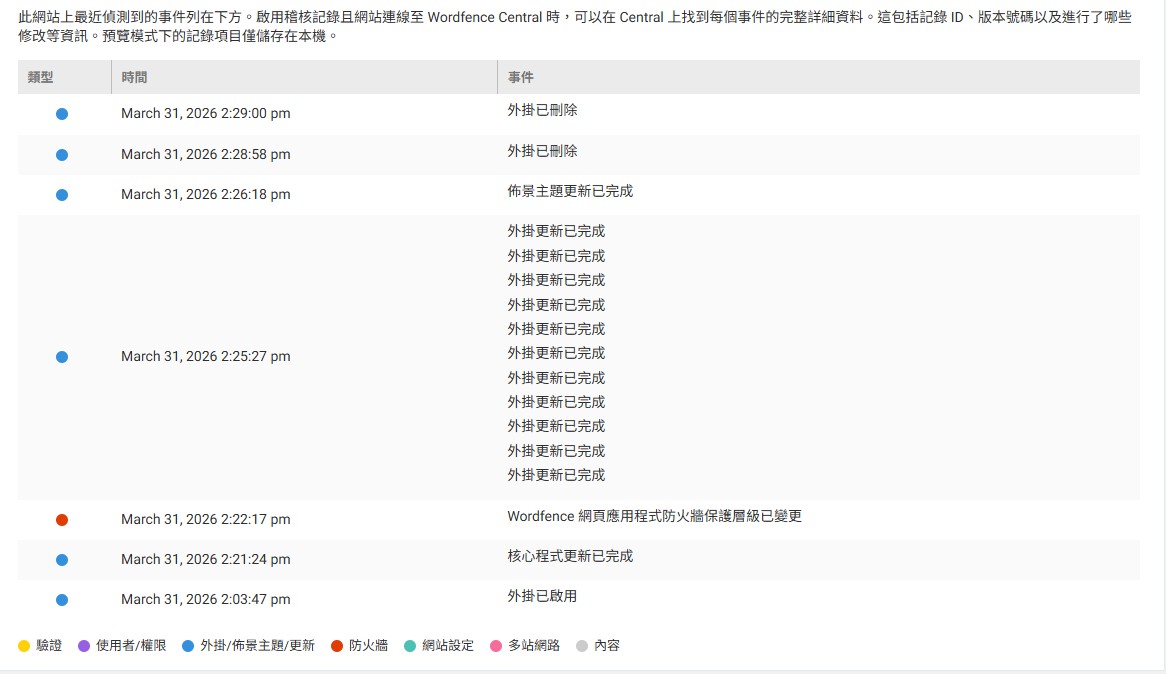Select the 佈景主題更新已完成 event text
This screenshot has height=674, width=1166.
(x=570, y=191)
